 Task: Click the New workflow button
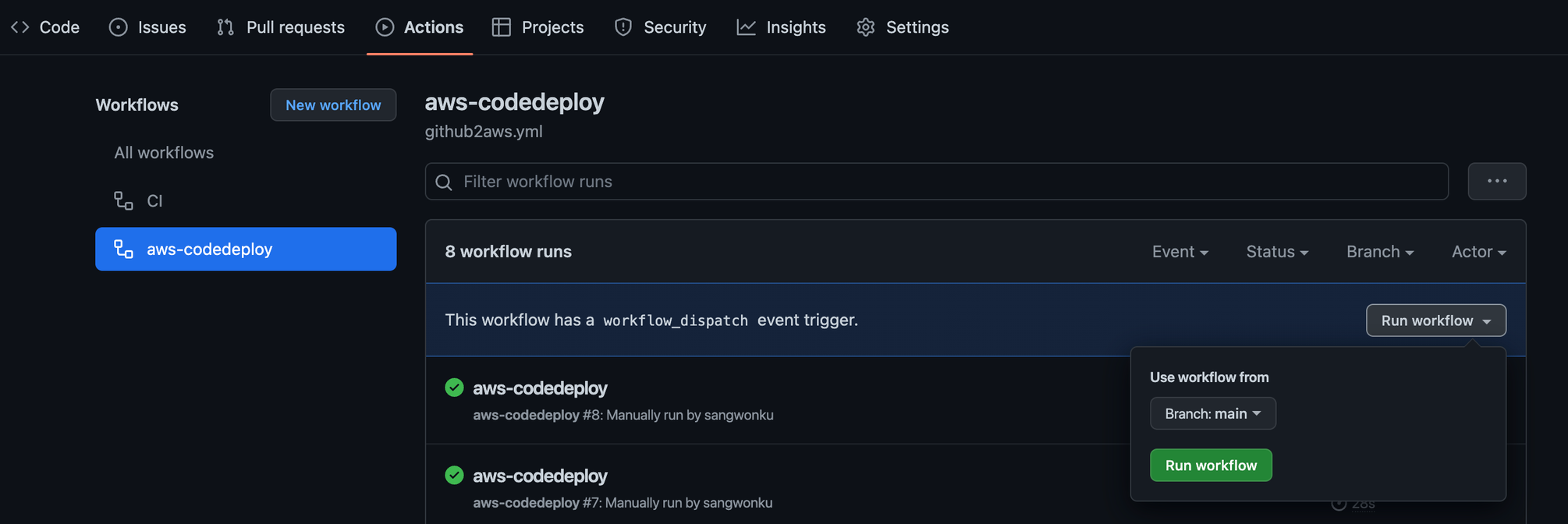[x=333, y=104]
